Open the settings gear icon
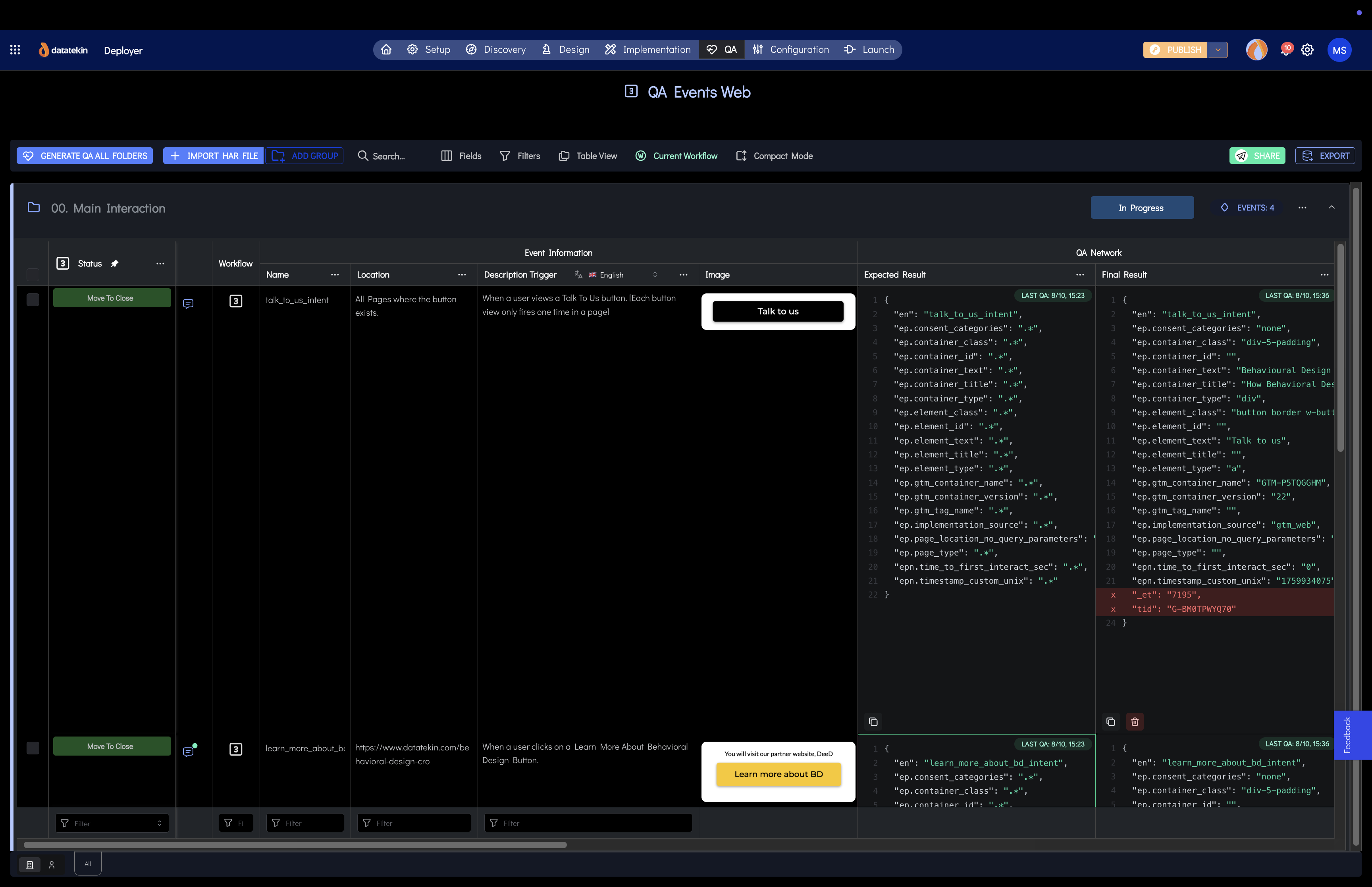This screenshot has height=887, width=1372. [1308, 50]
